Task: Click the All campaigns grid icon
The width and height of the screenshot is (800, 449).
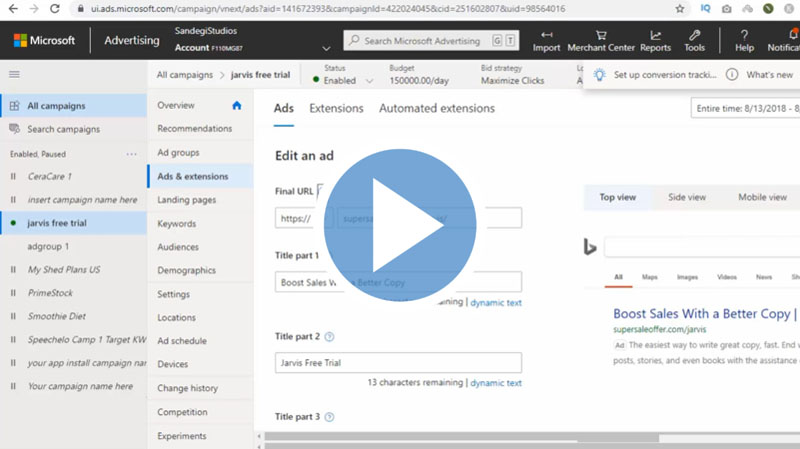Action: [14, 106]
